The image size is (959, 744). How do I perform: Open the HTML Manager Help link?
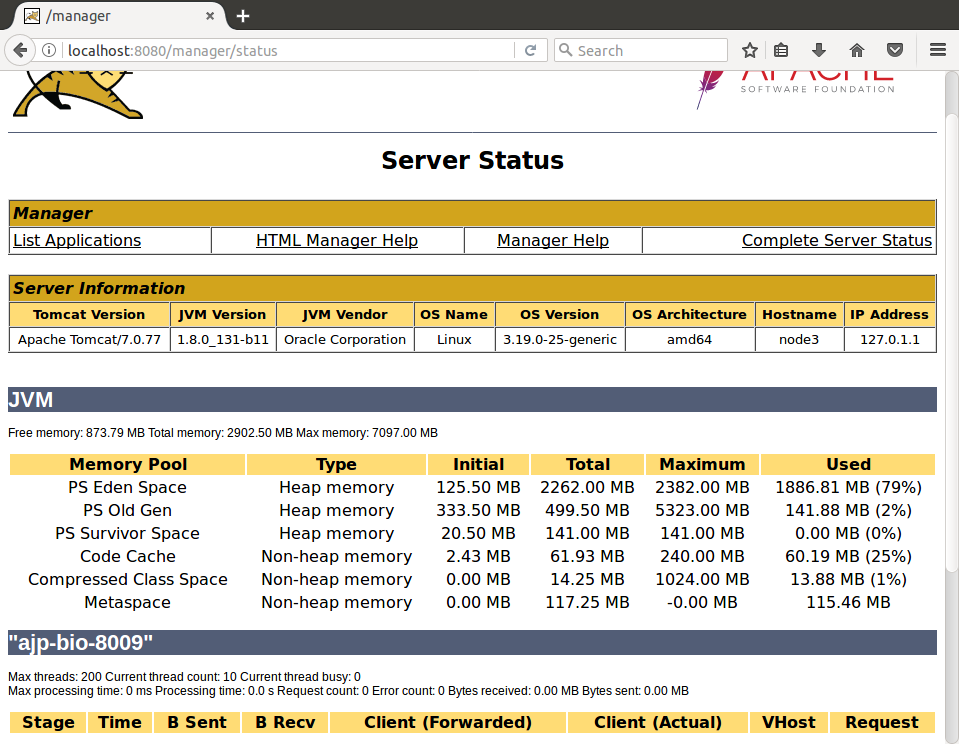point(337,240)
